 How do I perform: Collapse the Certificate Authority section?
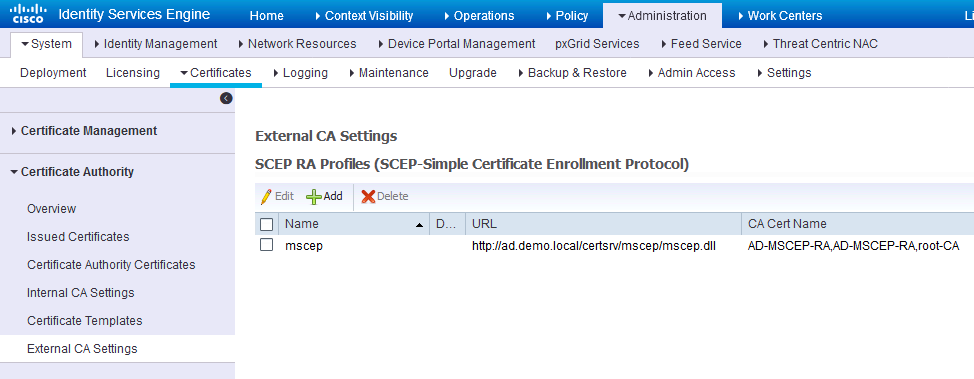click(72, 172)
